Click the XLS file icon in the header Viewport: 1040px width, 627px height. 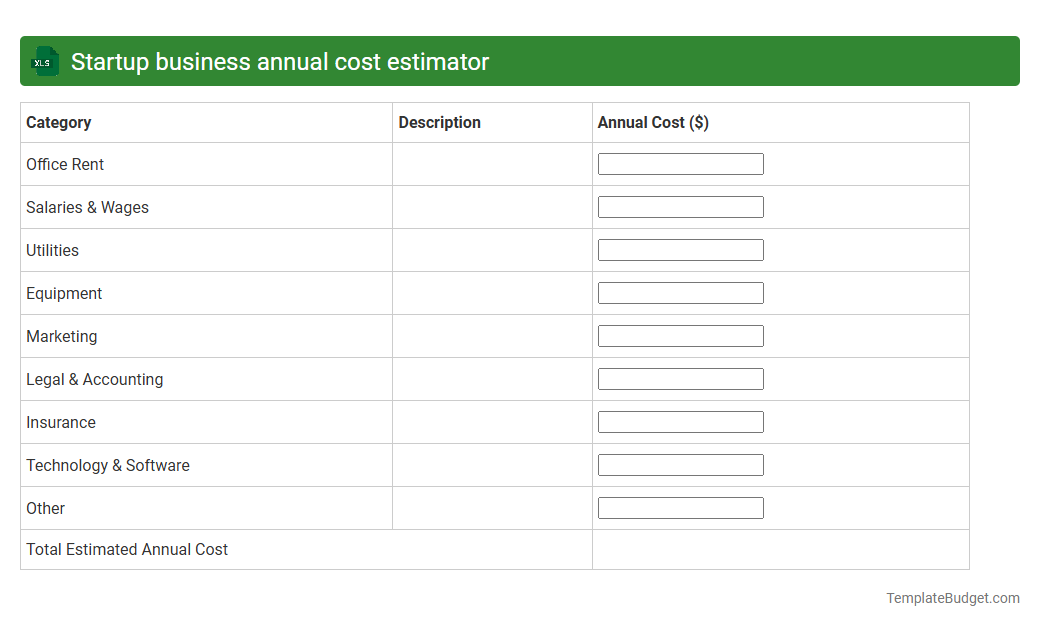coord(44,61)
